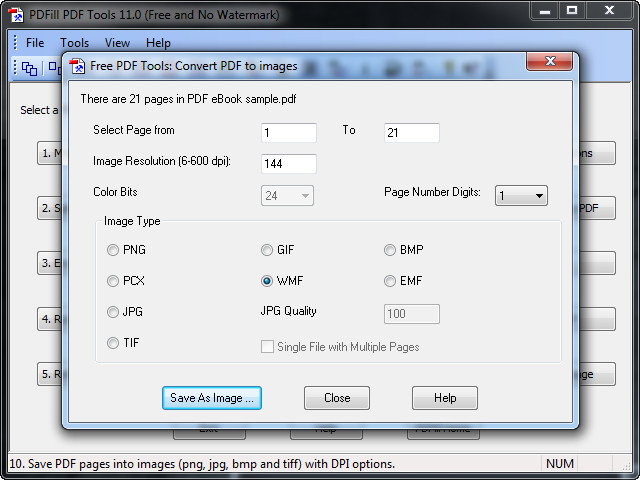Toggle Single File with Multiple Pages checkbox

pos(267,347)
